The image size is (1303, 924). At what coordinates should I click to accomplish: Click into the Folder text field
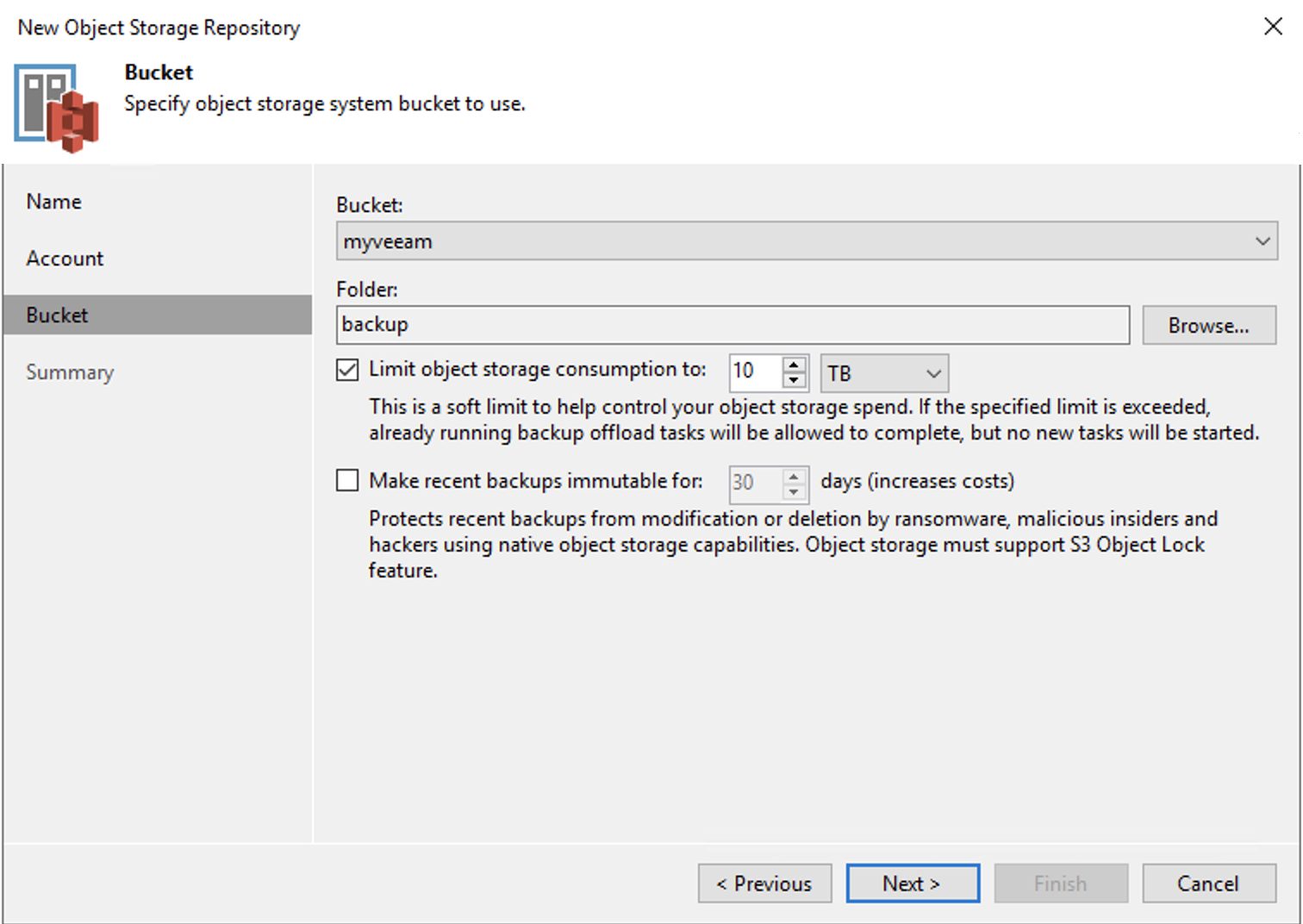733,325
